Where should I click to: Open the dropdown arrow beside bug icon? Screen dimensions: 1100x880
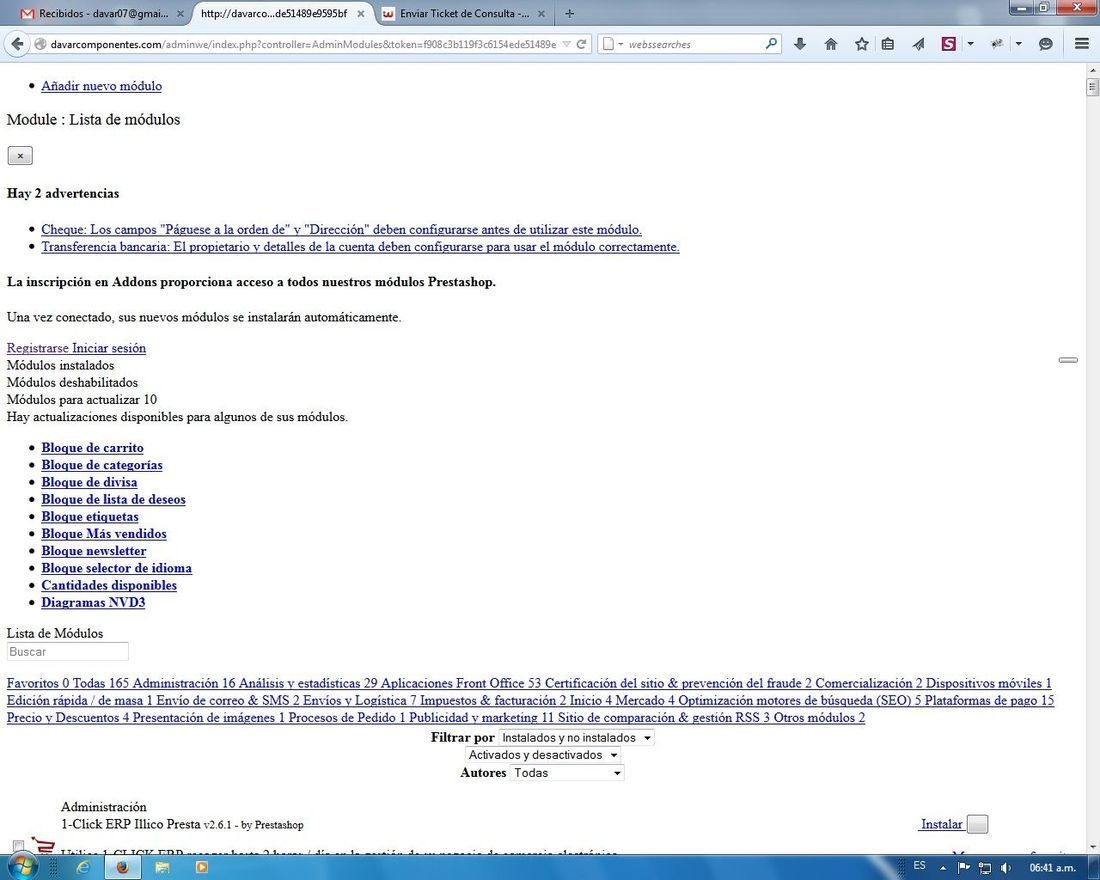click(1019, 44)
